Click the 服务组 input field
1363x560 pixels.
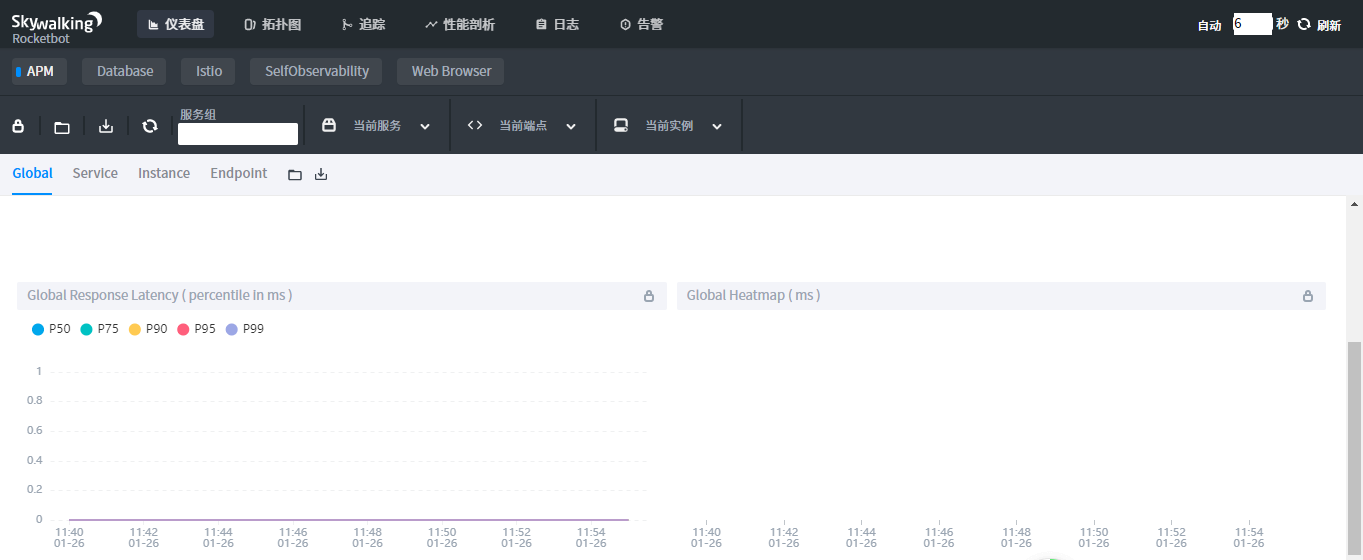[238, 134]
